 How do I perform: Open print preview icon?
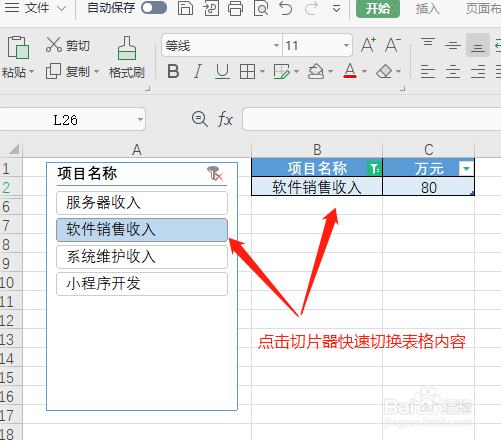coord(261,8)
